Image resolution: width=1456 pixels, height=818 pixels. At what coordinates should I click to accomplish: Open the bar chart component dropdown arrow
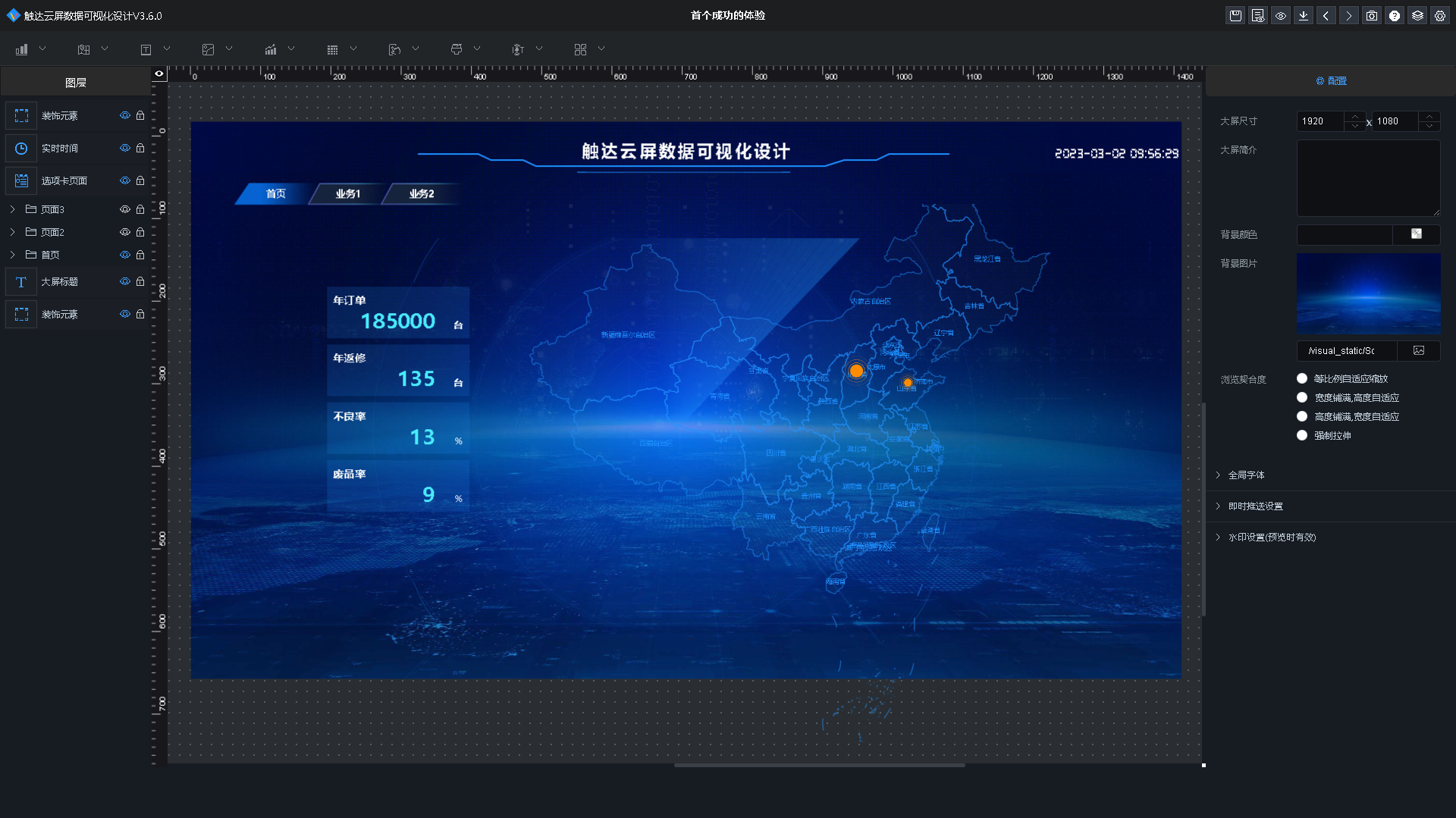(42, 49)
